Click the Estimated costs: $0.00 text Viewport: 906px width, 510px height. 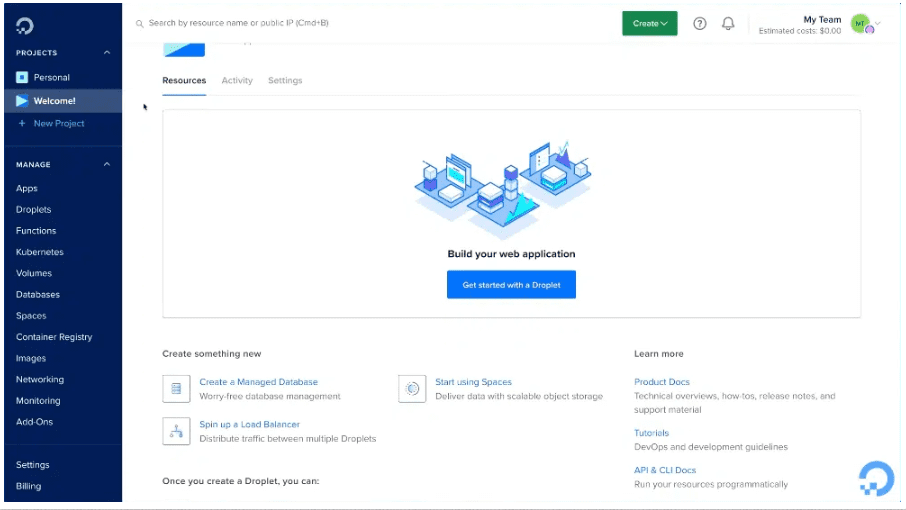pos(800,31)
